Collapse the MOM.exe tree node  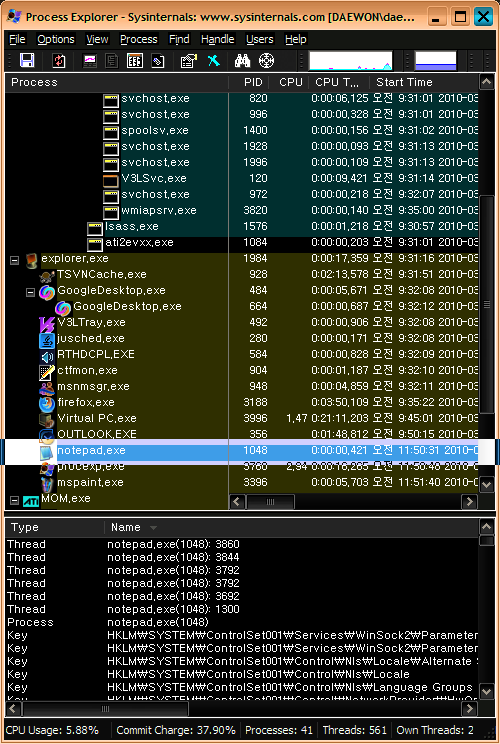[x=15, y=500]
